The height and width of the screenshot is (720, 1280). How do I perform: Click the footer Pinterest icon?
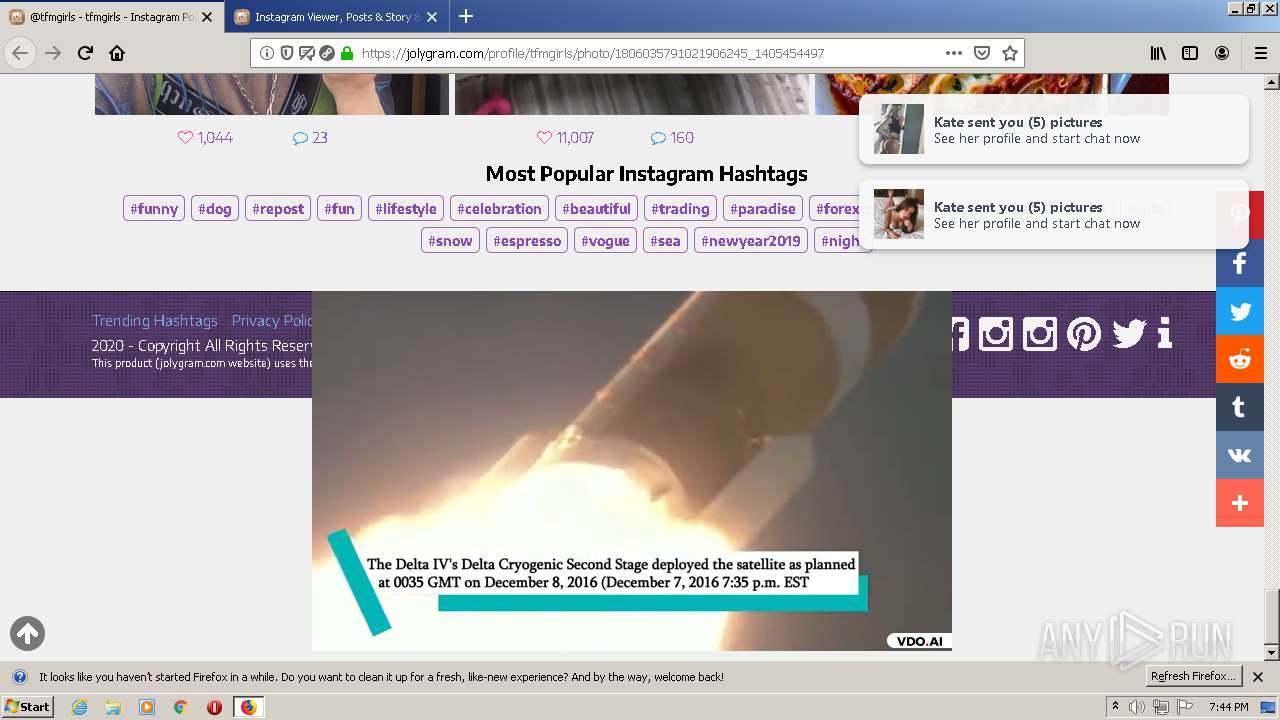1084,333
